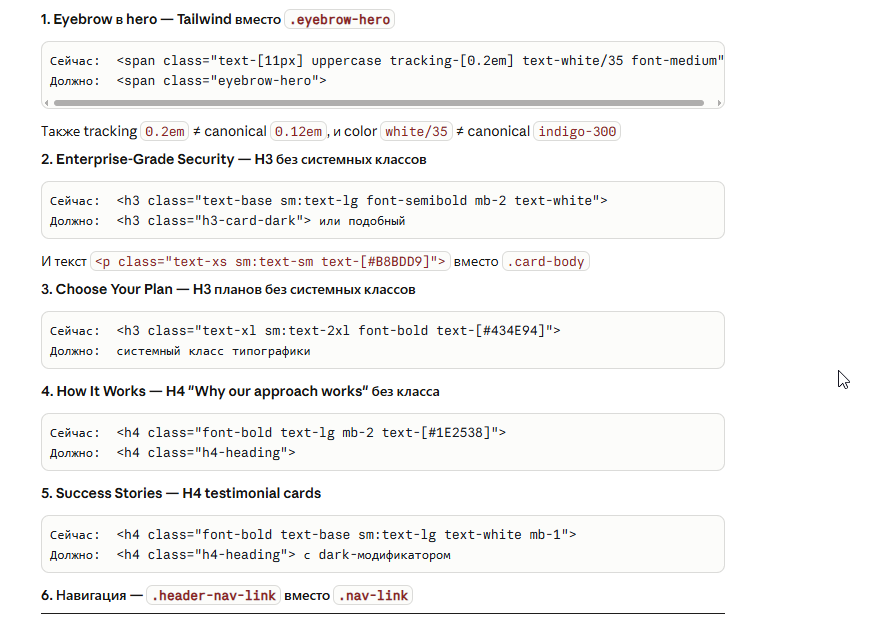
Task: Click the text-[#434E94] h3 code line
Action: [338, 330]
